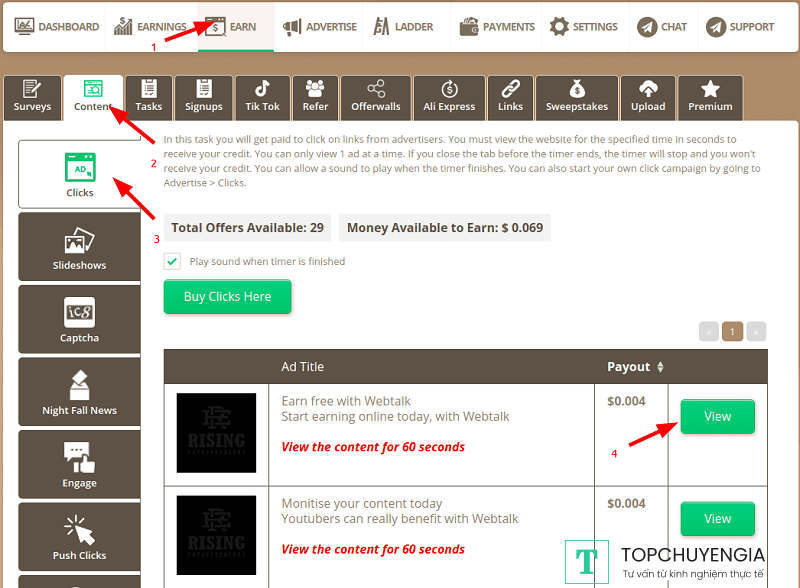Go to previous page arrow
800x588 pixels.
709,331
